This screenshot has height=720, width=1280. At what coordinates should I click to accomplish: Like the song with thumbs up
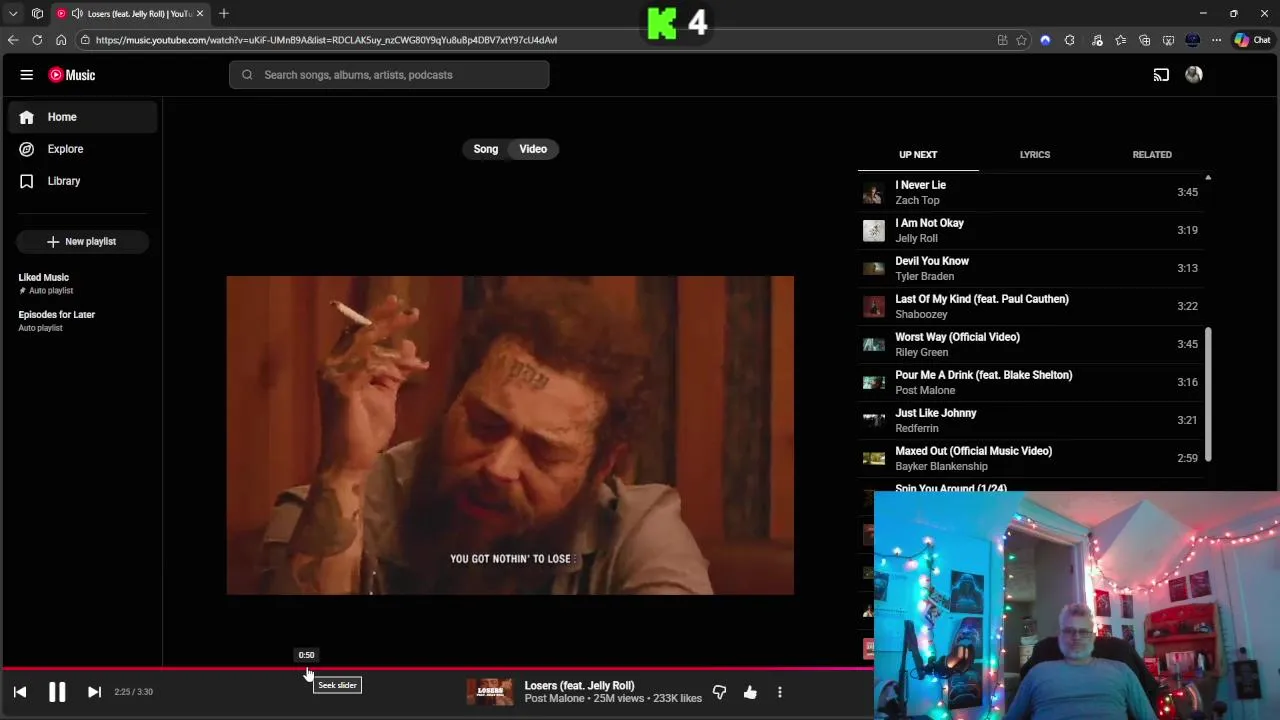point(750,692)
